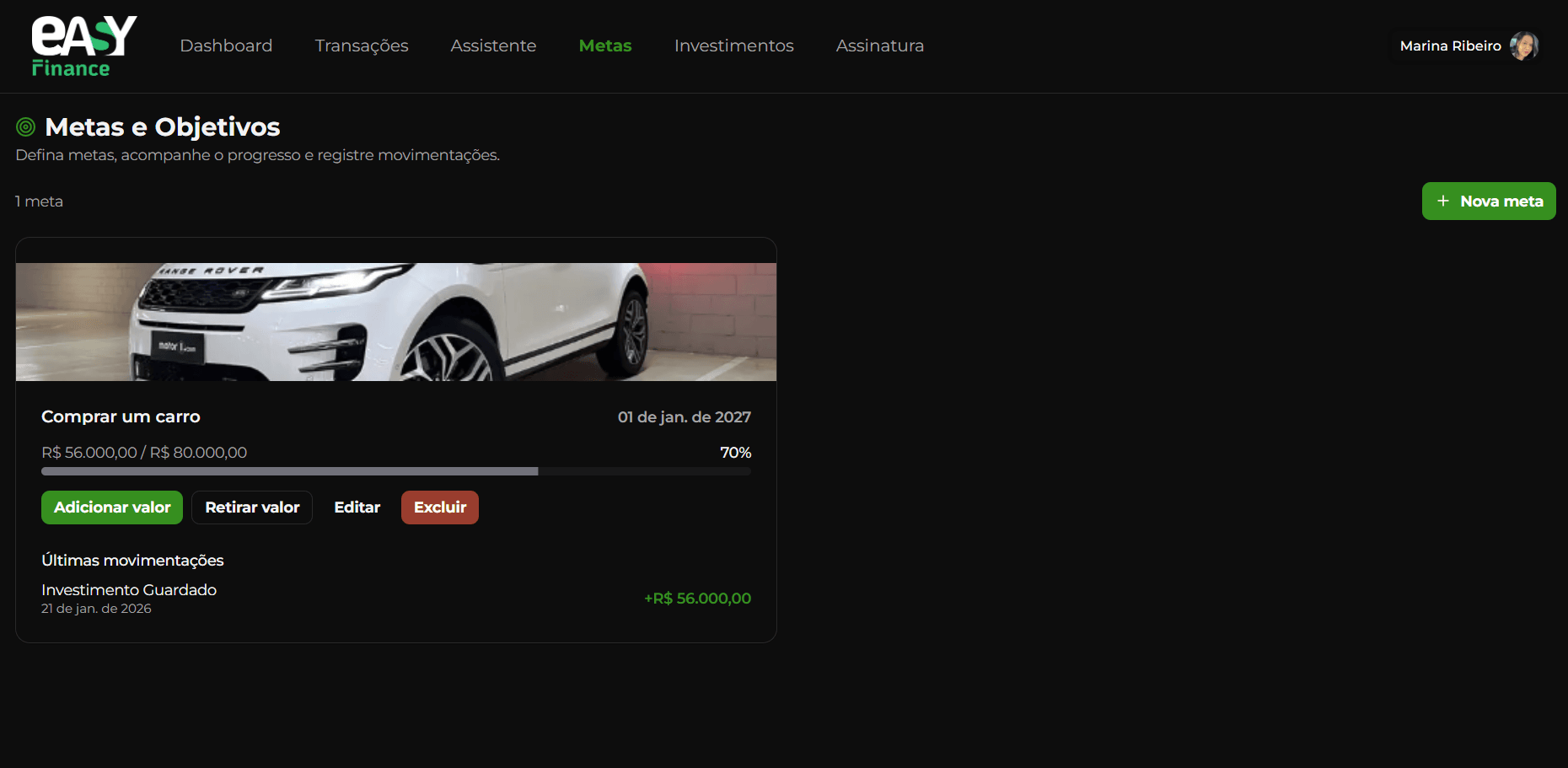
Task: Open the Marina Ribeiro user name
Action: (x=1451, y=46)
